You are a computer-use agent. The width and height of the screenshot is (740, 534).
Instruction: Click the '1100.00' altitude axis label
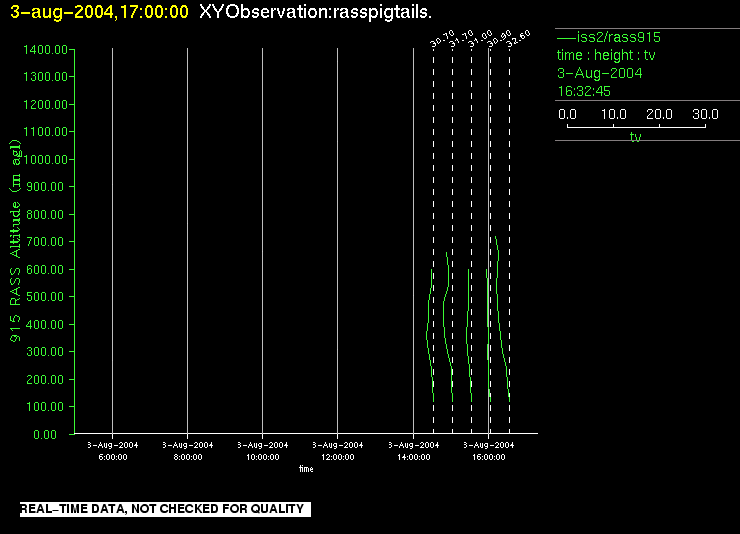point(45,132)
